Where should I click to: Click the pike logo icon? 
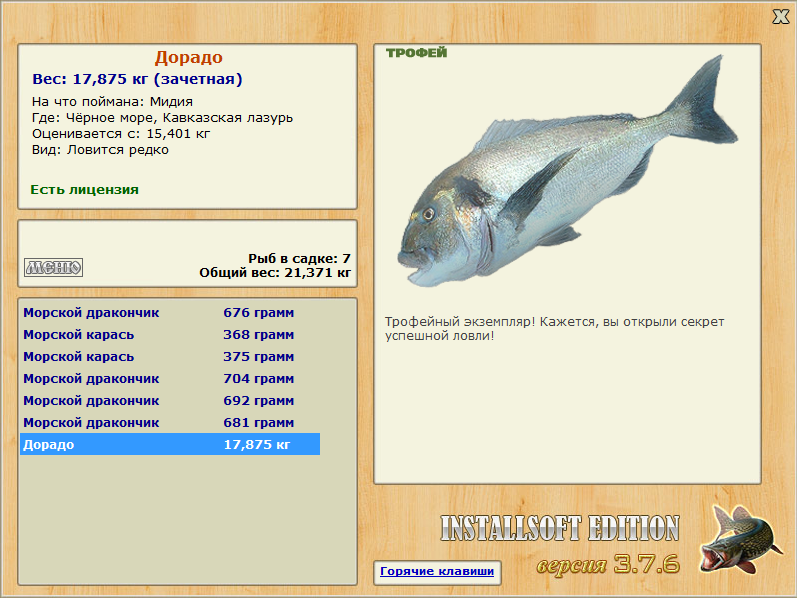coord(740,540)
